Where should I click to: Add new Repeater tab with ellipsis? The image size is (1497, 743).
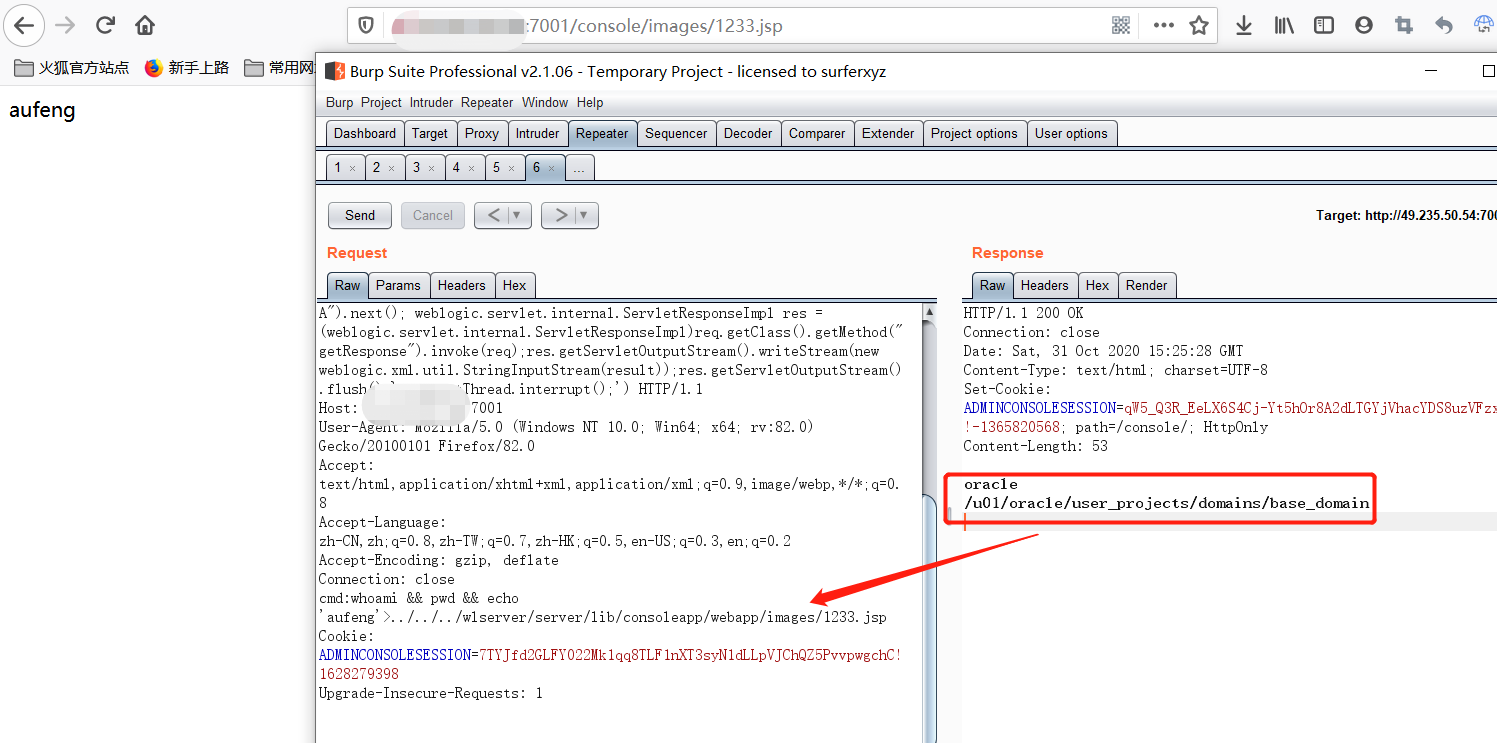(580, 168)
